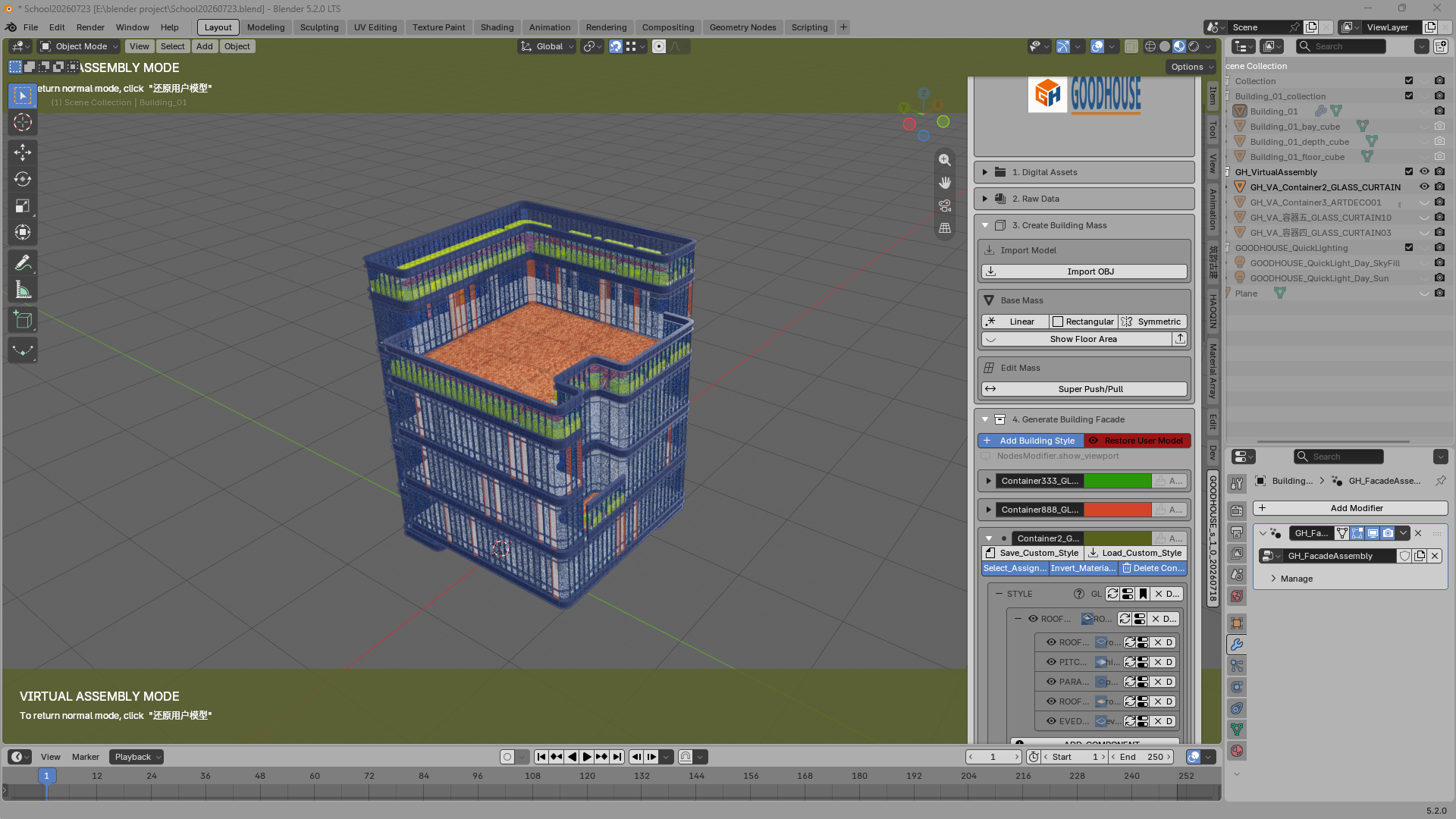Open the Render properties tab icon
Screen dimensions: 1456x819
pos(1237,511)
